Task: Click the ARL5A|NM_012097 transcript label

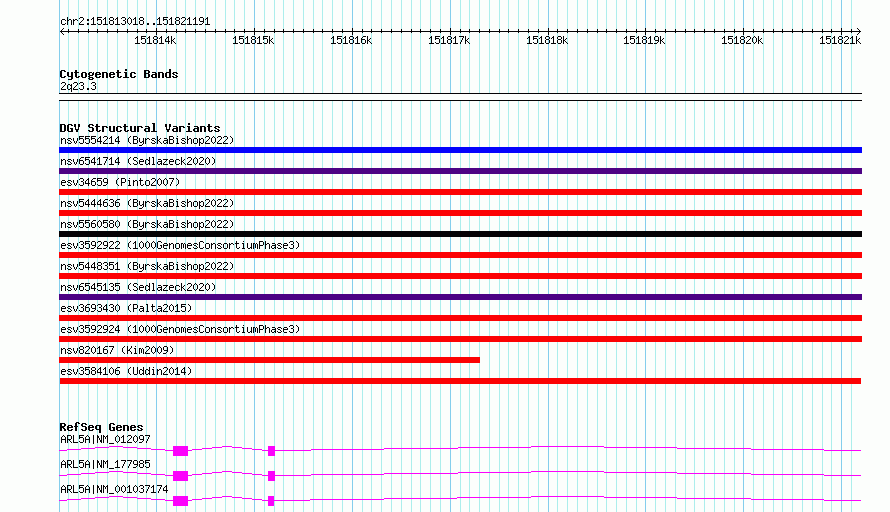Action: pyautogui.click(x=105, y=439)
